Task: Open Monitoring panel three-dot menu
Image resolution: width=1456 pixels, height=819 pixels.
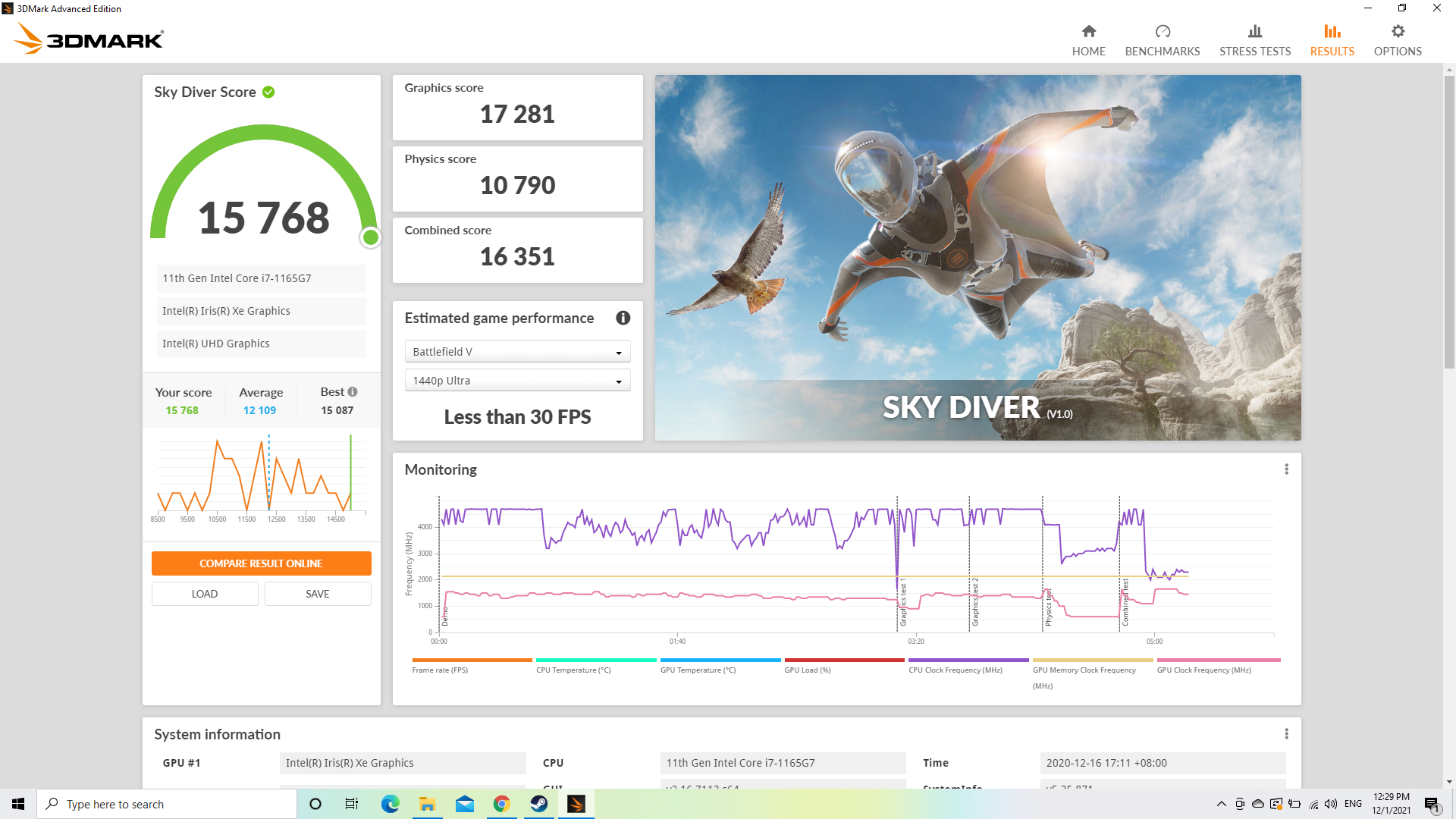Action: coord(1286,469)
